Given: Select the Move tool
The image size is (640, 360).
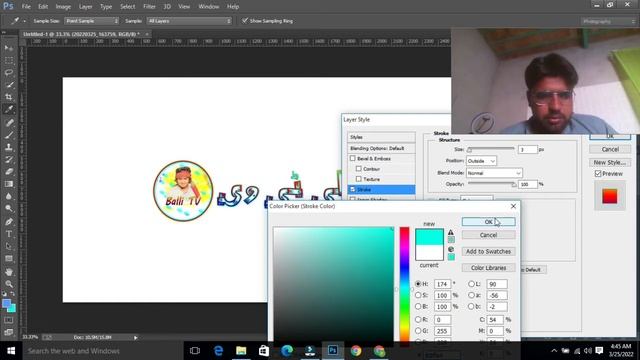Looking at the screenshot, I should [9, 48].
